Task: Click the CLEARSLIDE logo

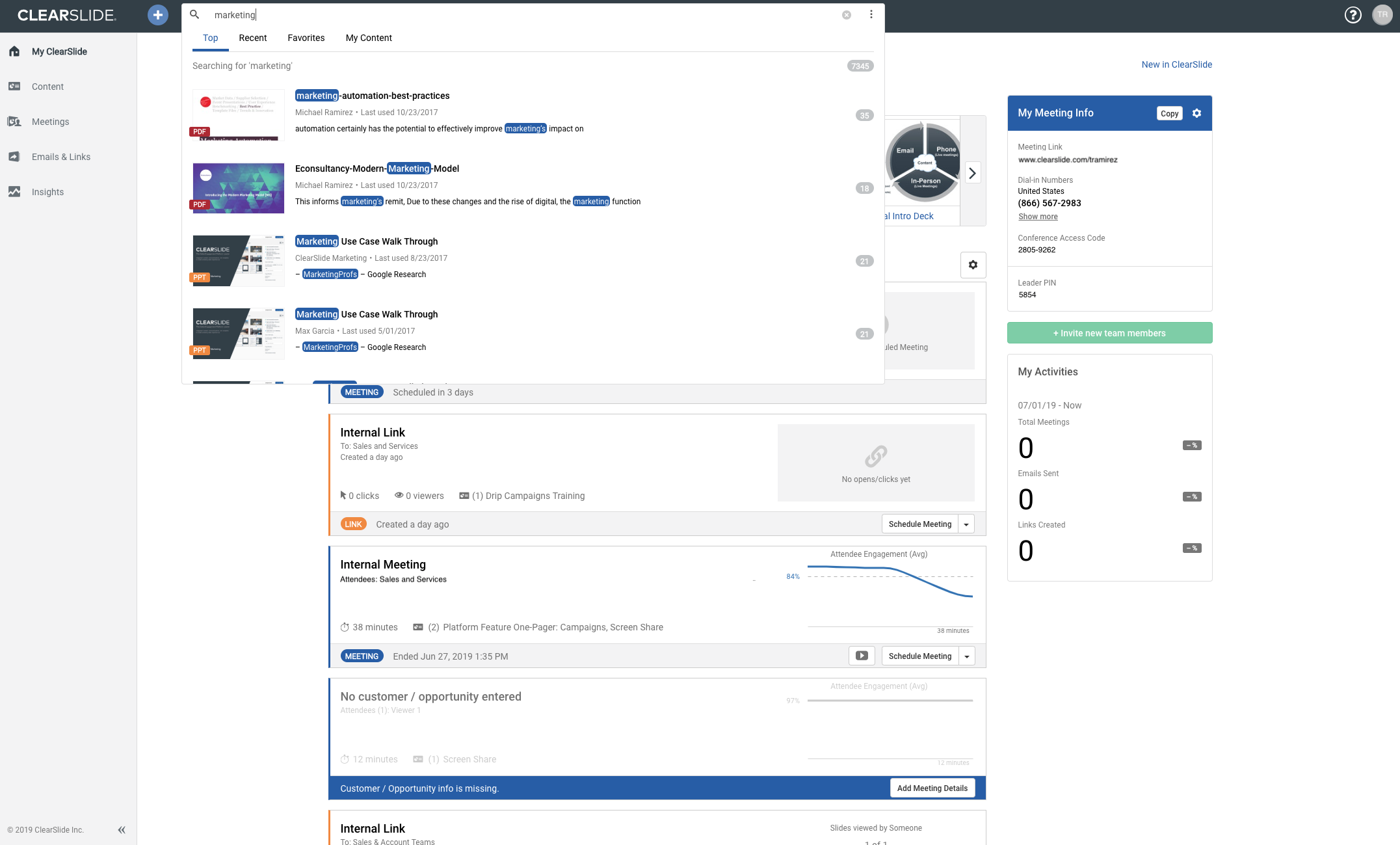Action: pyautogui.click(x=67, y=15)
